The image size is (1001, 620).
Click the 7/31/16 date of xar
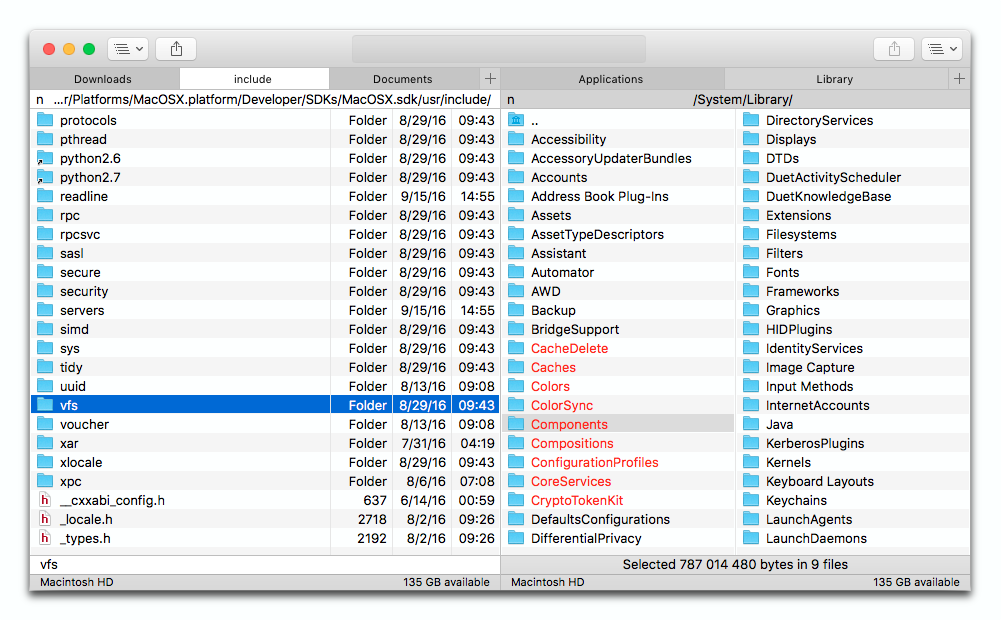tap(423, 443)
